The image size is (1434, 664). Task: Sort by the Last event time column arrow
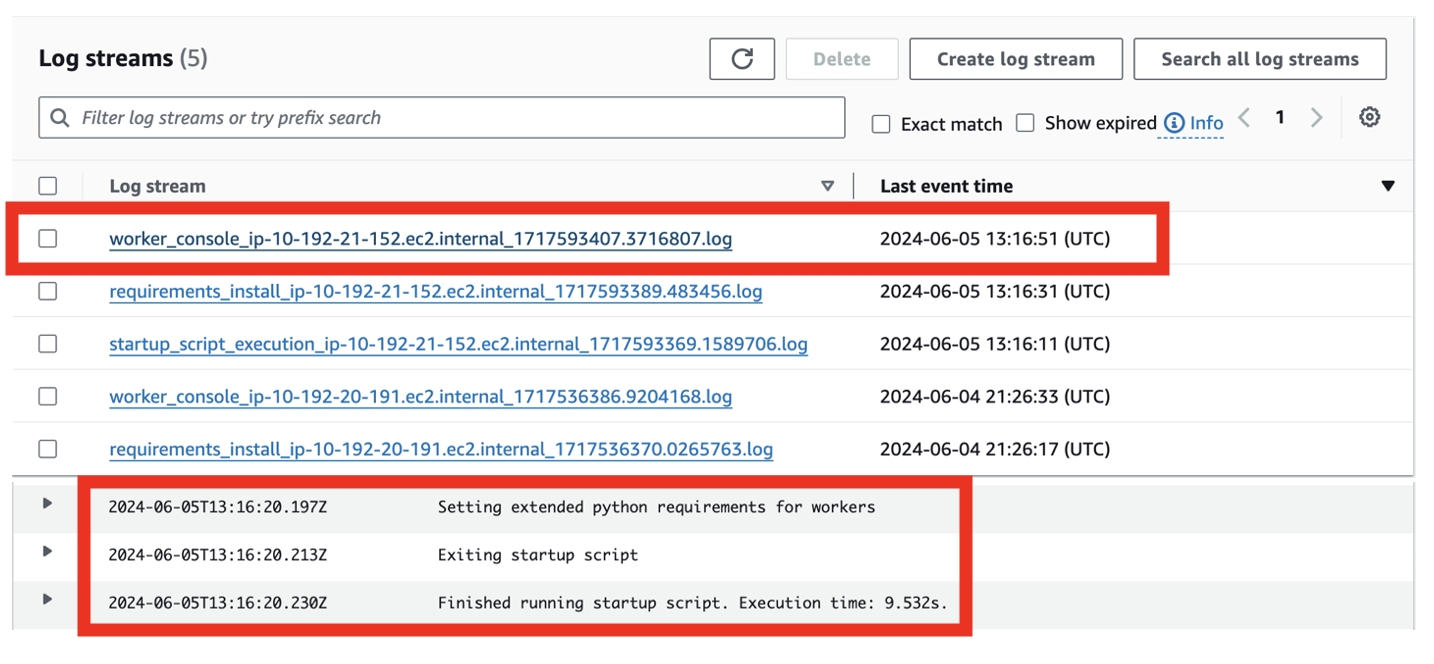[x=1389, y=186]
